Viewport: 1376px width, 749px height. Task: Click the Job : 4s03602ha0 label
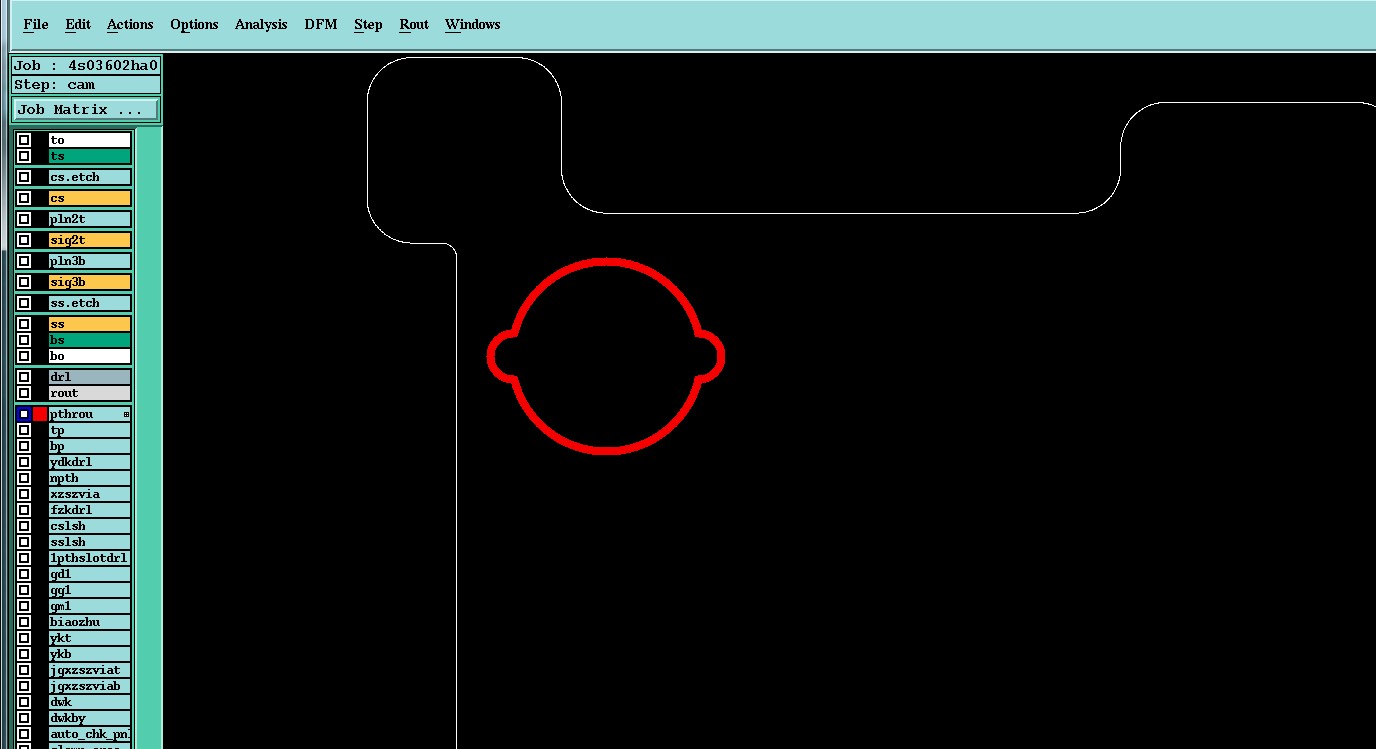[86, 65]
